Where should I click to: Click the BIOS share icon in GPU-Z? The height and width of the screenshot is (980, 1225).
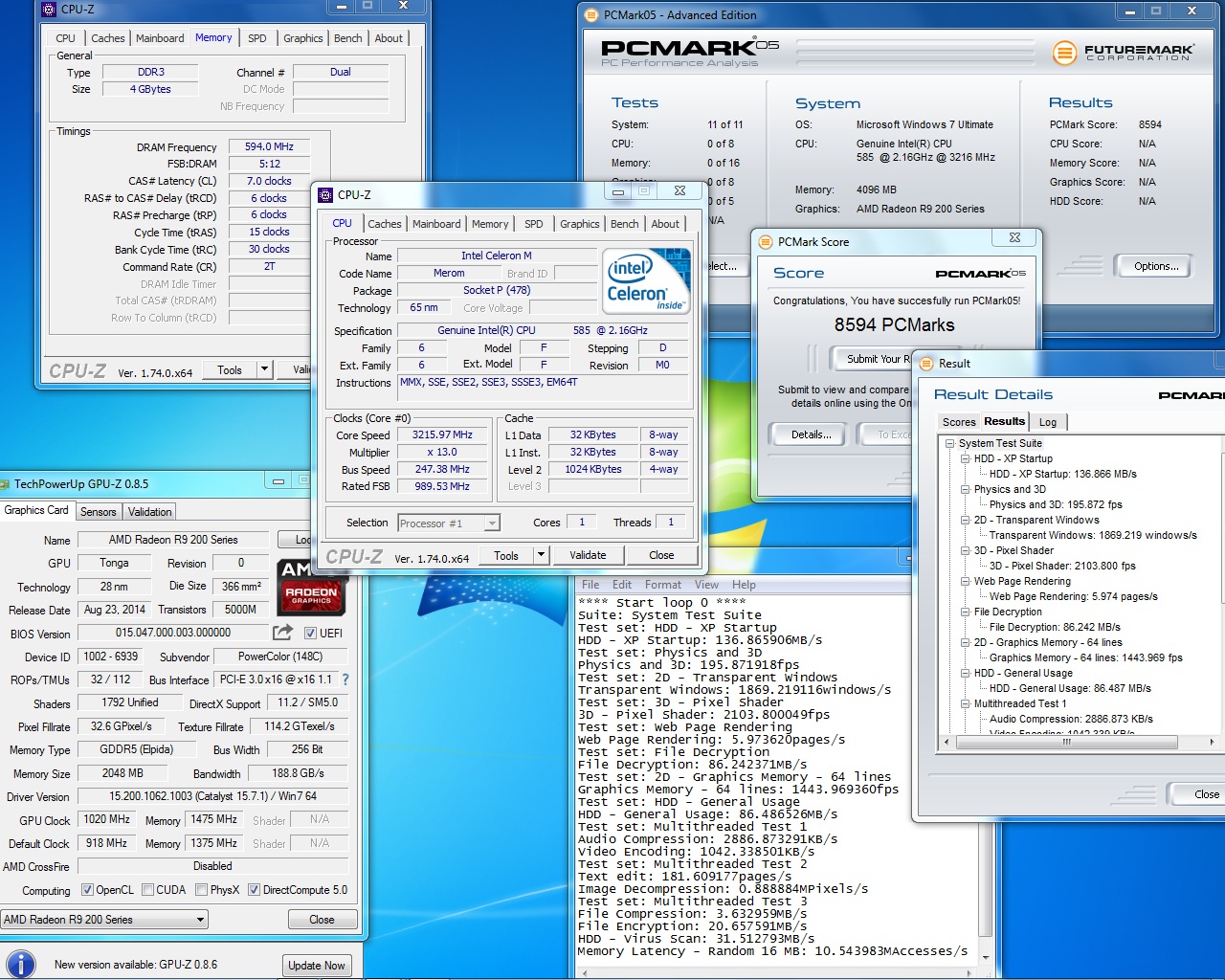(282, 633)
